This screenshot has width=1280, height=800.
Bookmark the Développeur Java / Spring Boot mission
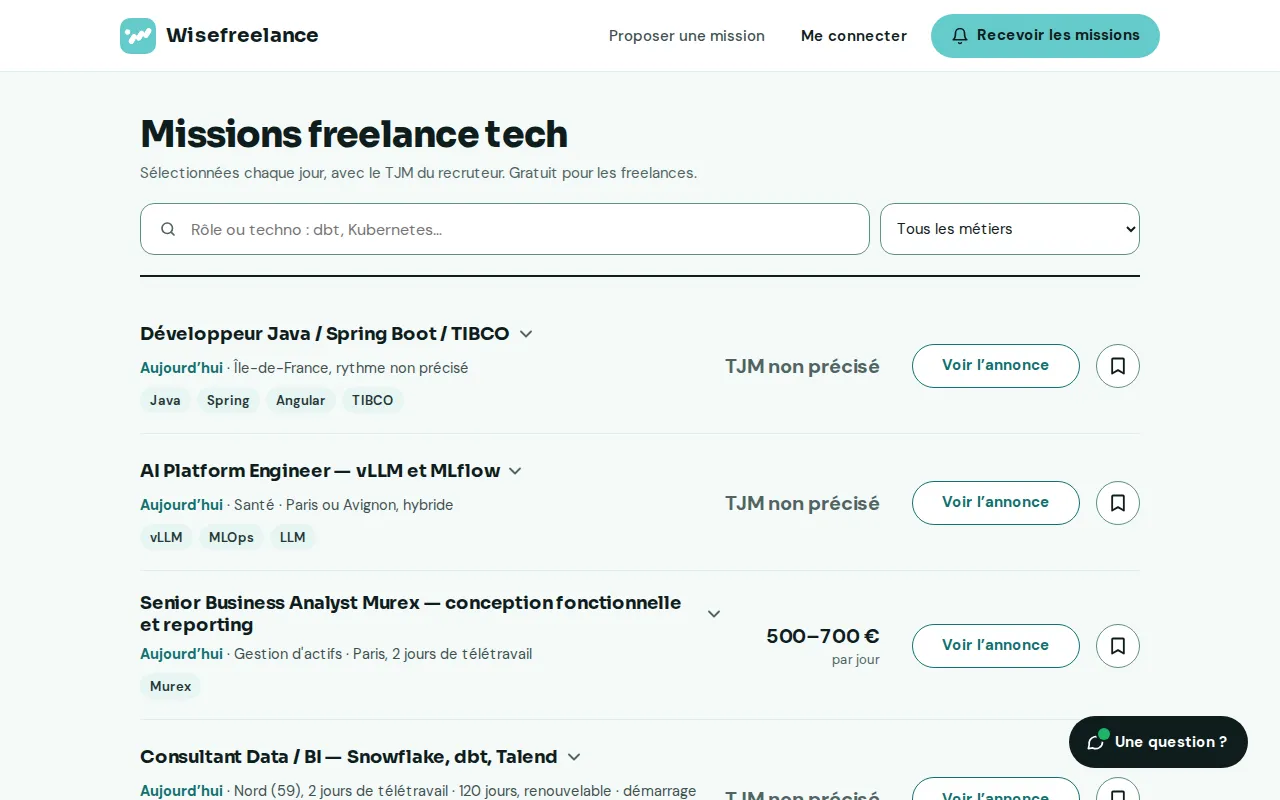pyautogui.click(x=1118, y=366)
